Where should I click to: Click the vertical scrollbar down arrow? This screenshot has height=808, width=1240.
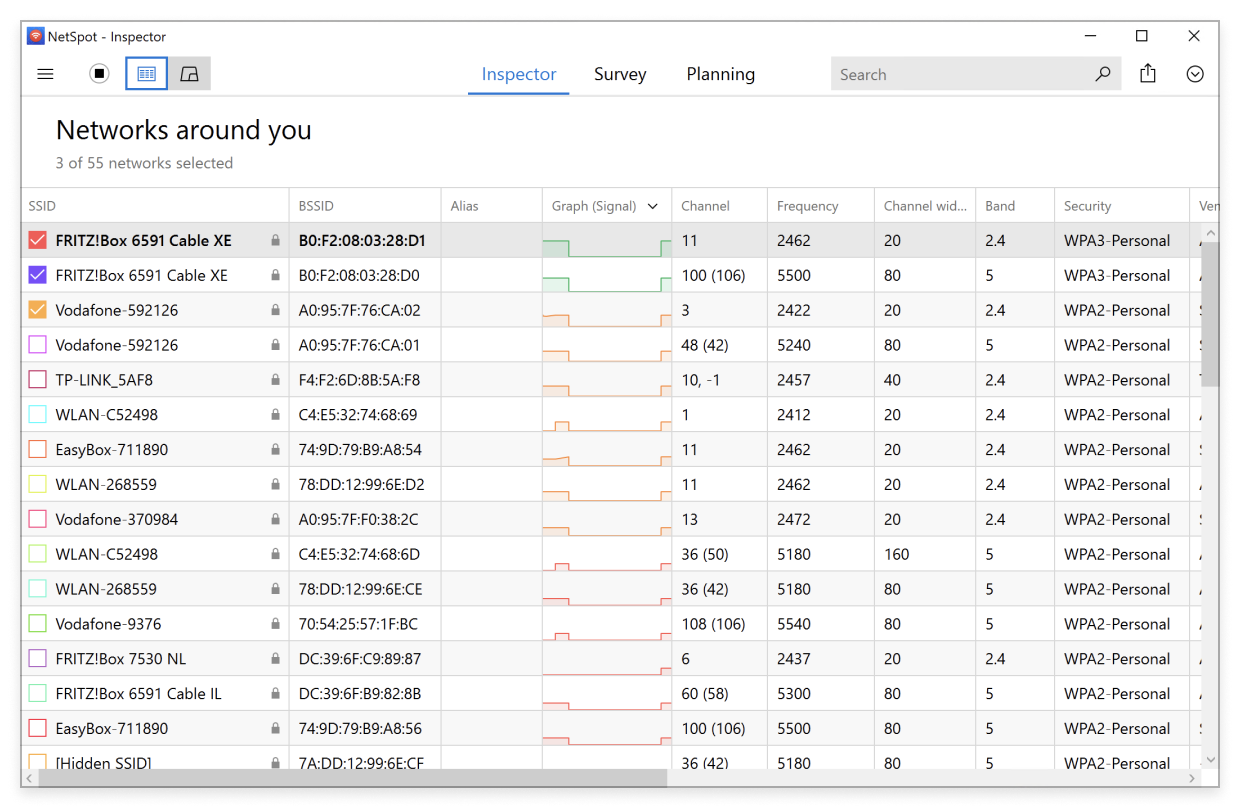(x=1210, y=760)
